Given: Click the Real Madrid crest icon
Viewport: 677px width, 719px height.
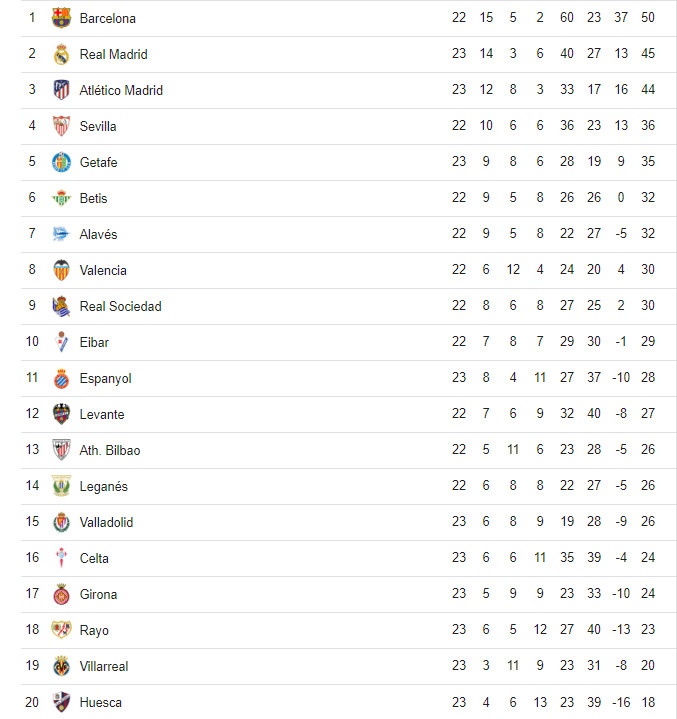Looking at the screenshot, I should click(x=62, y=54).
